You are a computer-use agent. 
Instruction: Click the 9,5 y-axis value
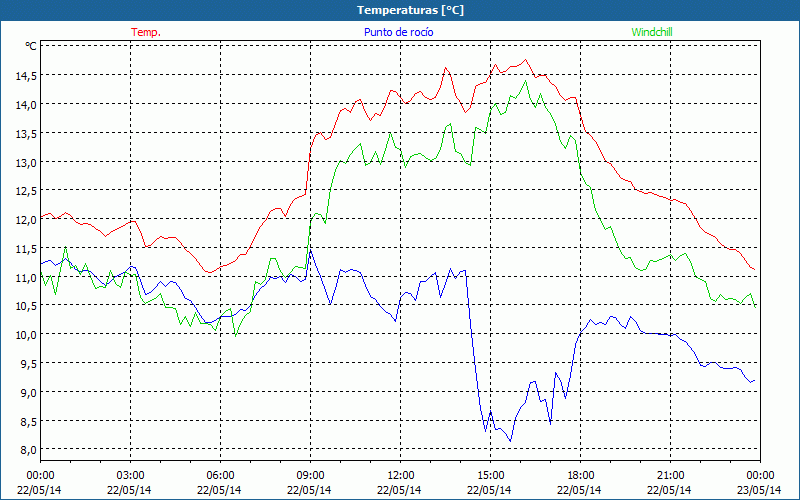click(28, 363)
